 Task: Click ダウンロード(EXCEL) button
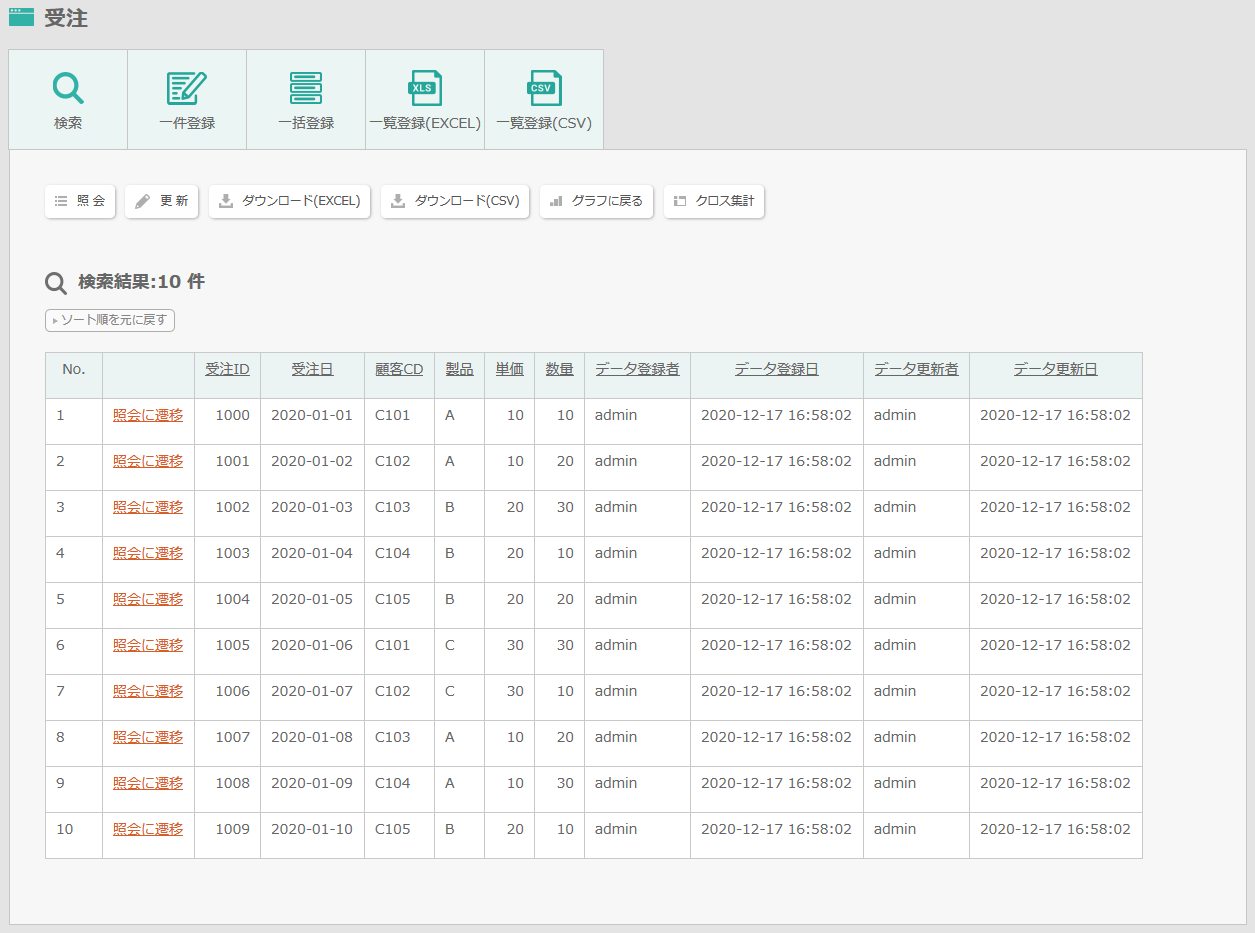[x=290, y=201]
